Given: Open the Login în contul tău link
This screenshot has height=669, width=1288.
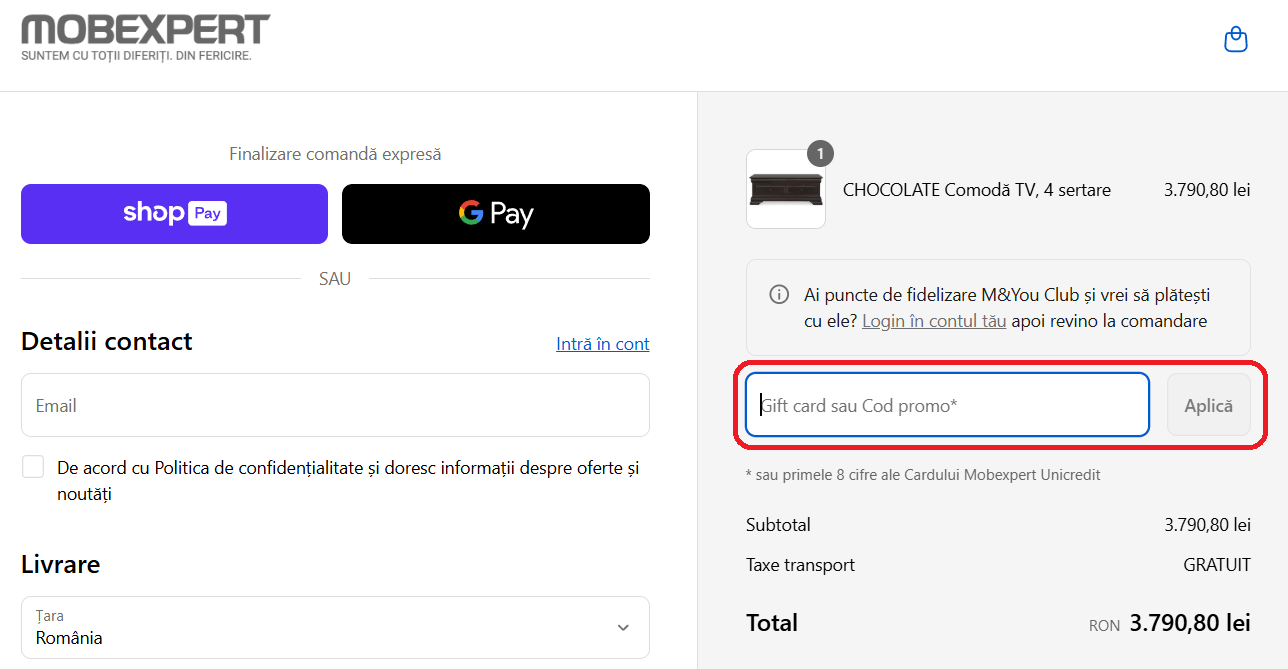Looking at the screenshot, I should click(x=934, y=321).
